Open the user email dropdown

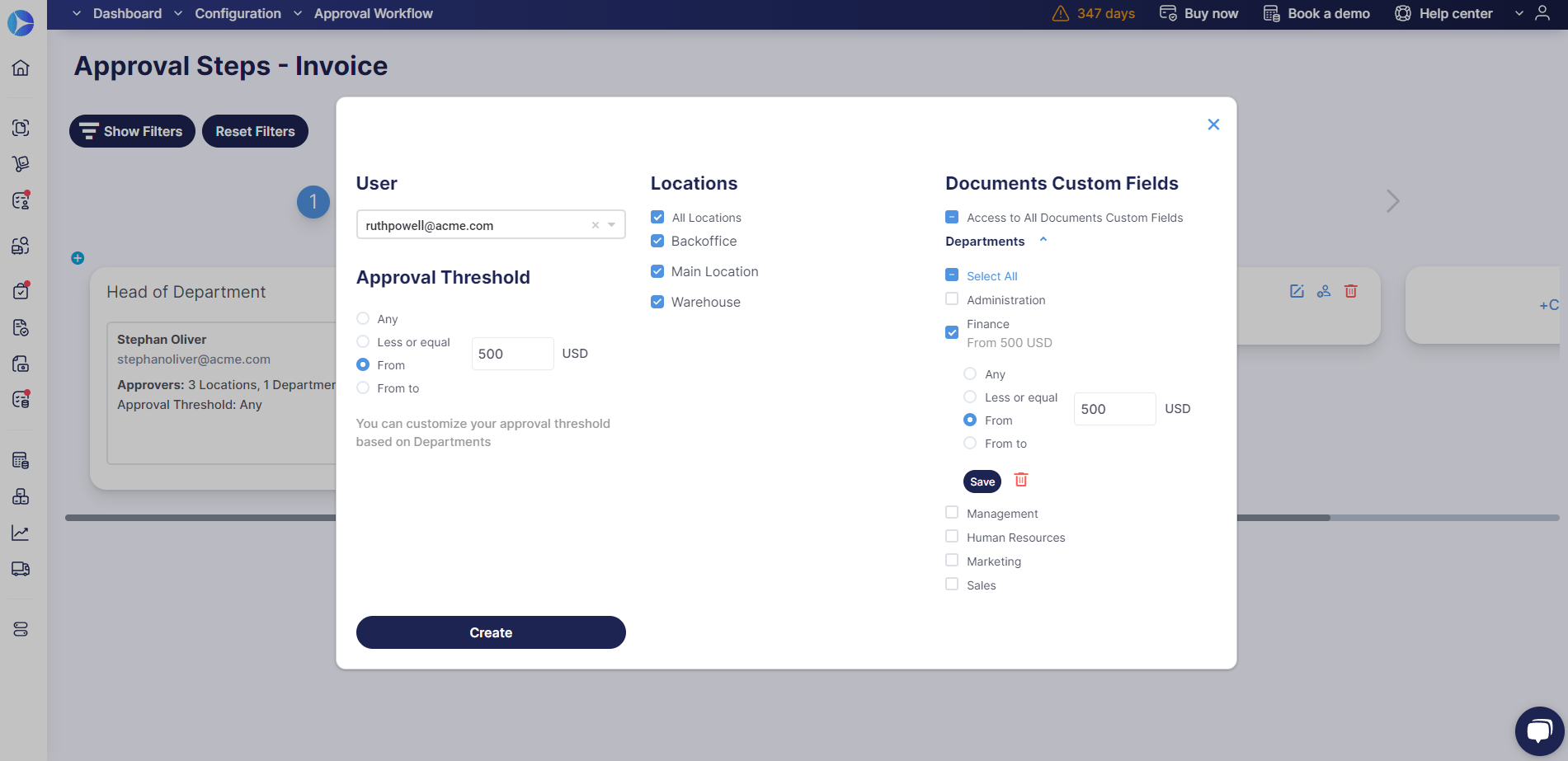[x=611, y=224]
